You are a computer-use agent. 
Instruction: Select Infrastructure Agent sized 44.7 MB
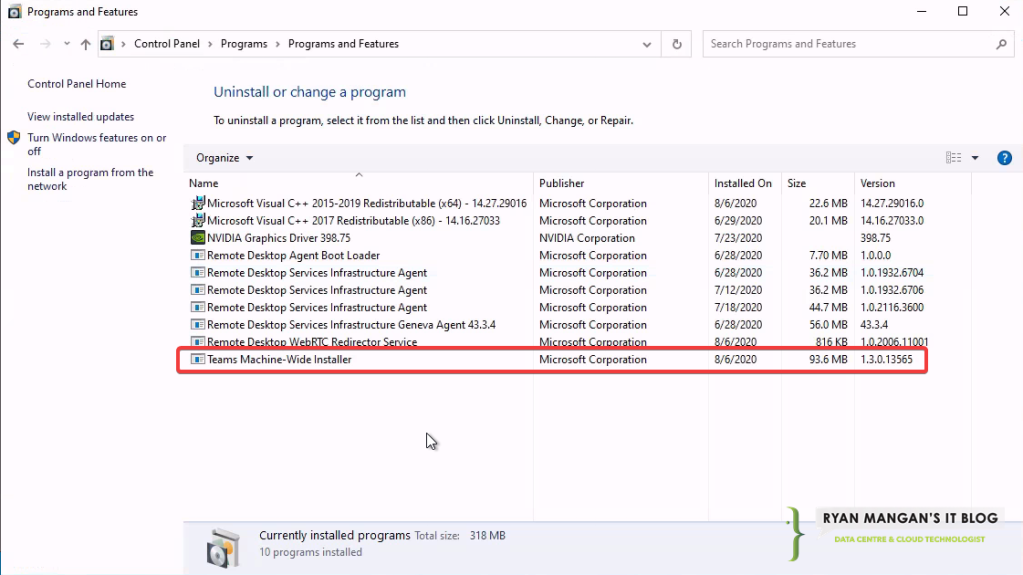[x=557, y=307]
